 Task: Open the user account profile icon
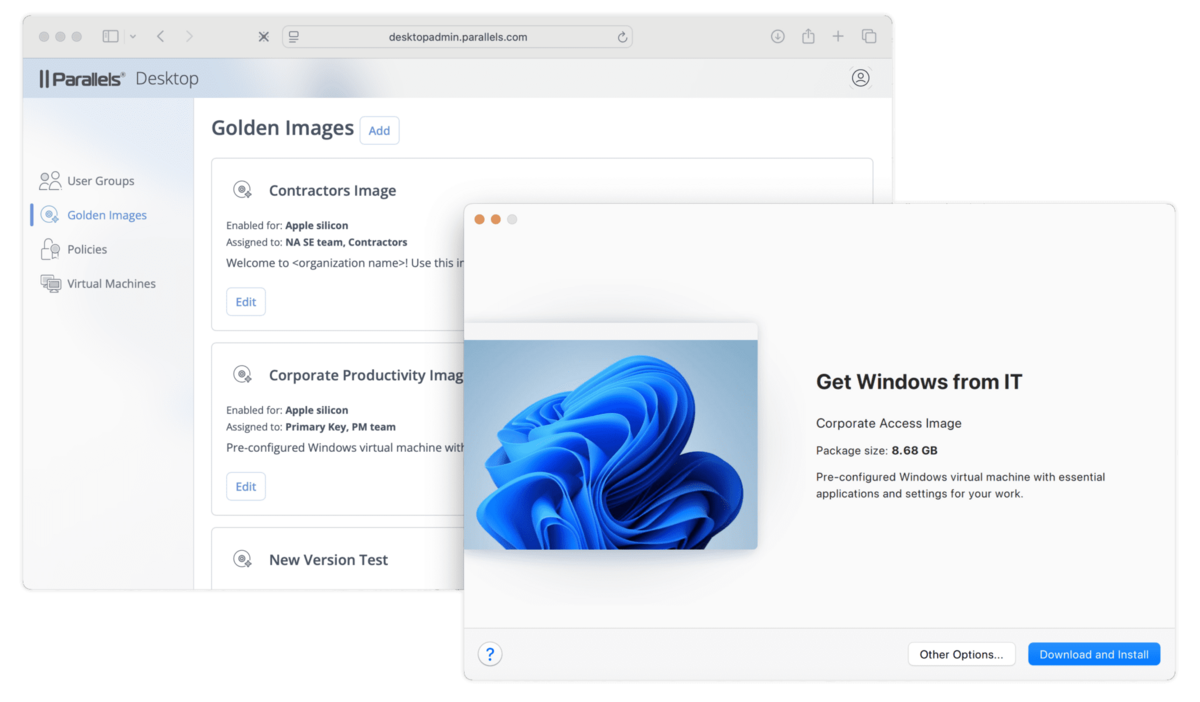click(860, 78)
